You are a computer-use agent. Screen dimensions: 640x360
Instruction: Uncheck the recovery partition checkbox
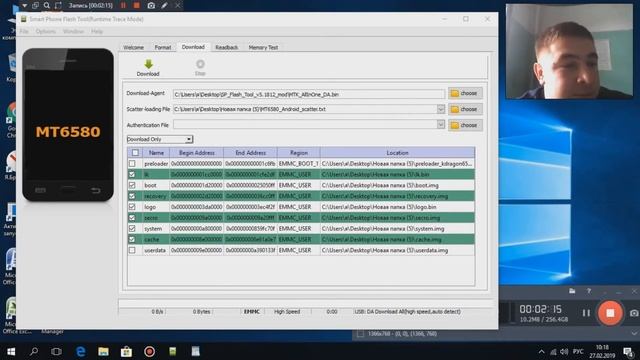(x=132, y=196)
